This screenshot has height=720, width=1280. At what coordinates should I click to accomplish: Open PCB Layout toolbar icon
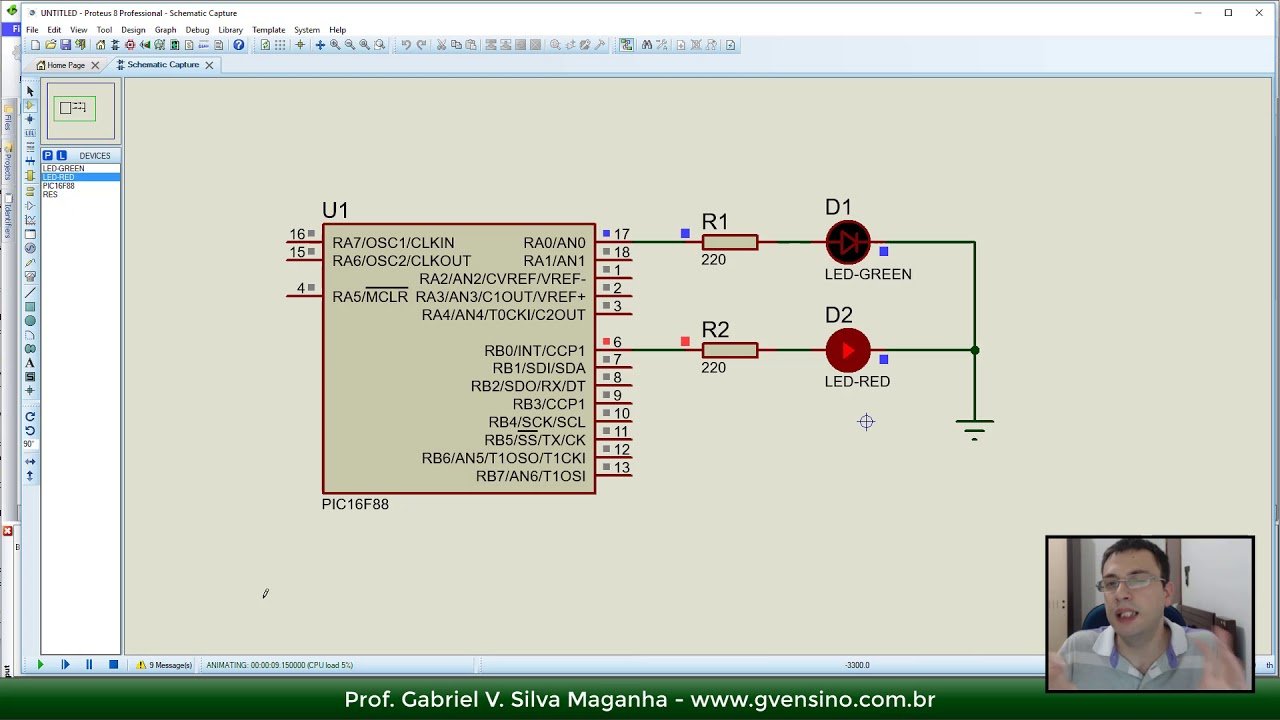(x=130, y=45)
